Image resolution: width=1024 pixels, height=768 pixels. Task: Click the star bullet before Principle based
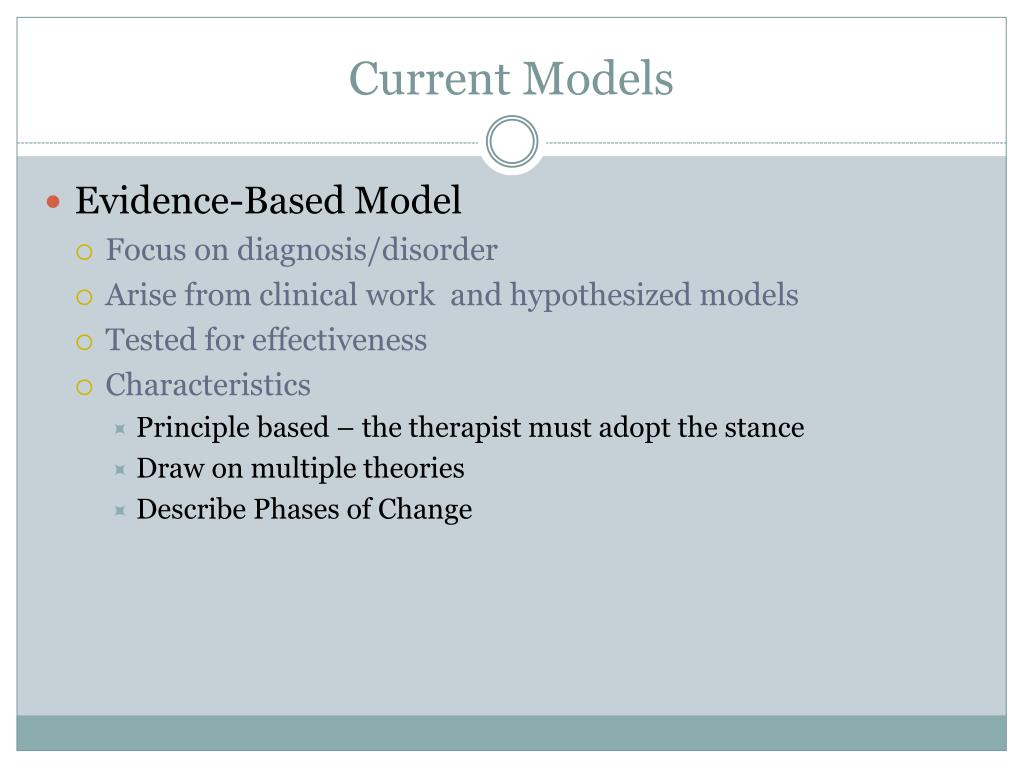click(x=120, y=429)
